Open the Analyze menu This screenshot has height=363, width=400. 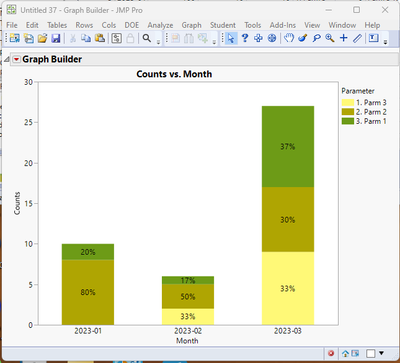click(160, 25)
